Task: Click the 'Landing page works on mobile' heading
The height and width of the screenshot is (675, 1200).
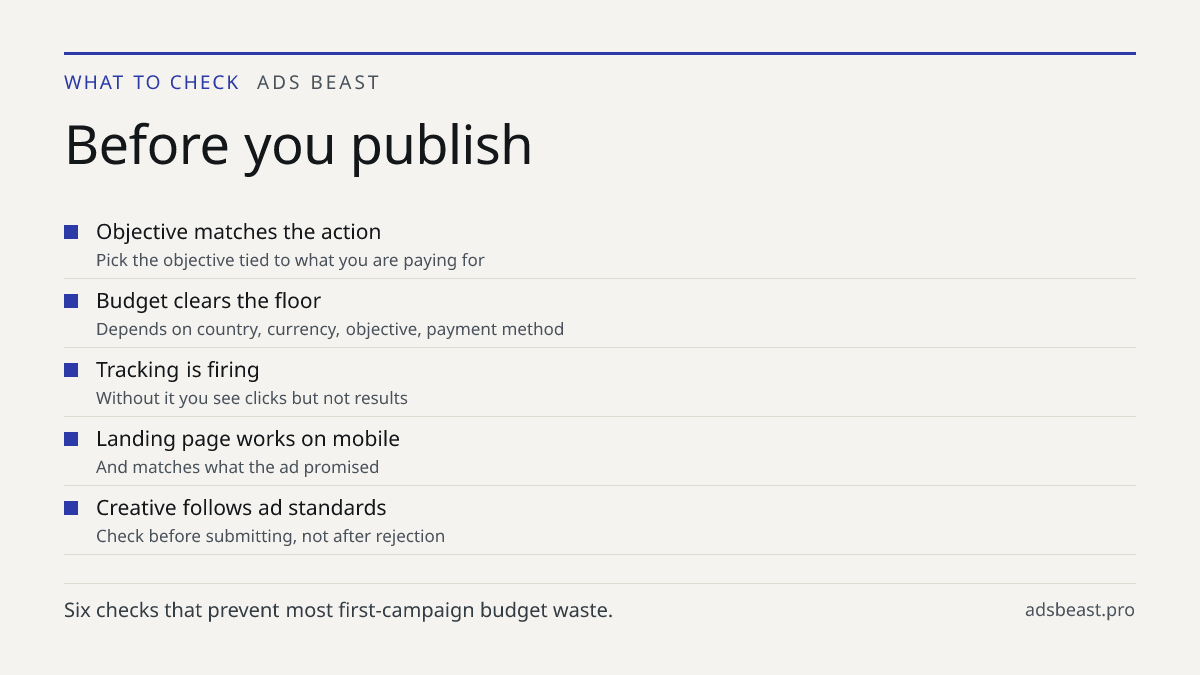Action: (248, 439)
